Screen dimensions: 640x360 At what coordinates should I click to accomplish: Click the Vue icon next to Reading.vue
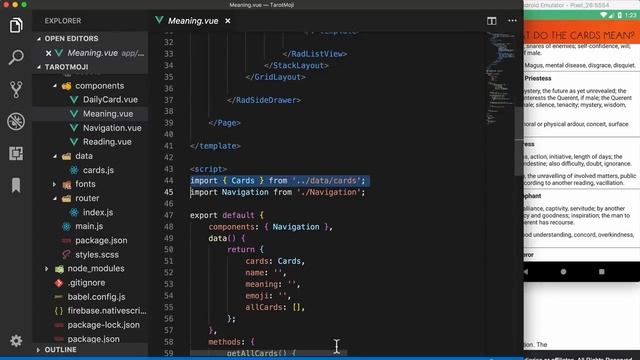click(x=74, y=142)
